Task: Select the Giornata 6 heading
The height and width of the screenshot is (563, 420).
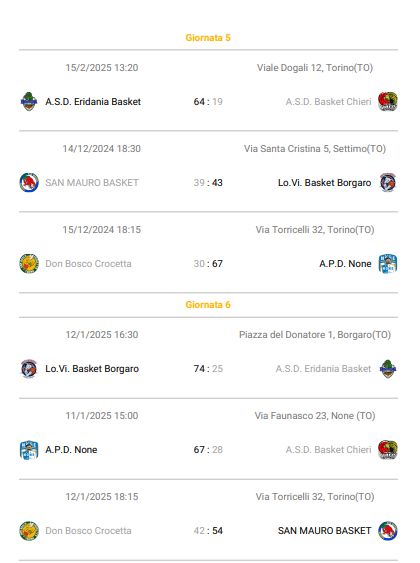Action: [208, 305]
